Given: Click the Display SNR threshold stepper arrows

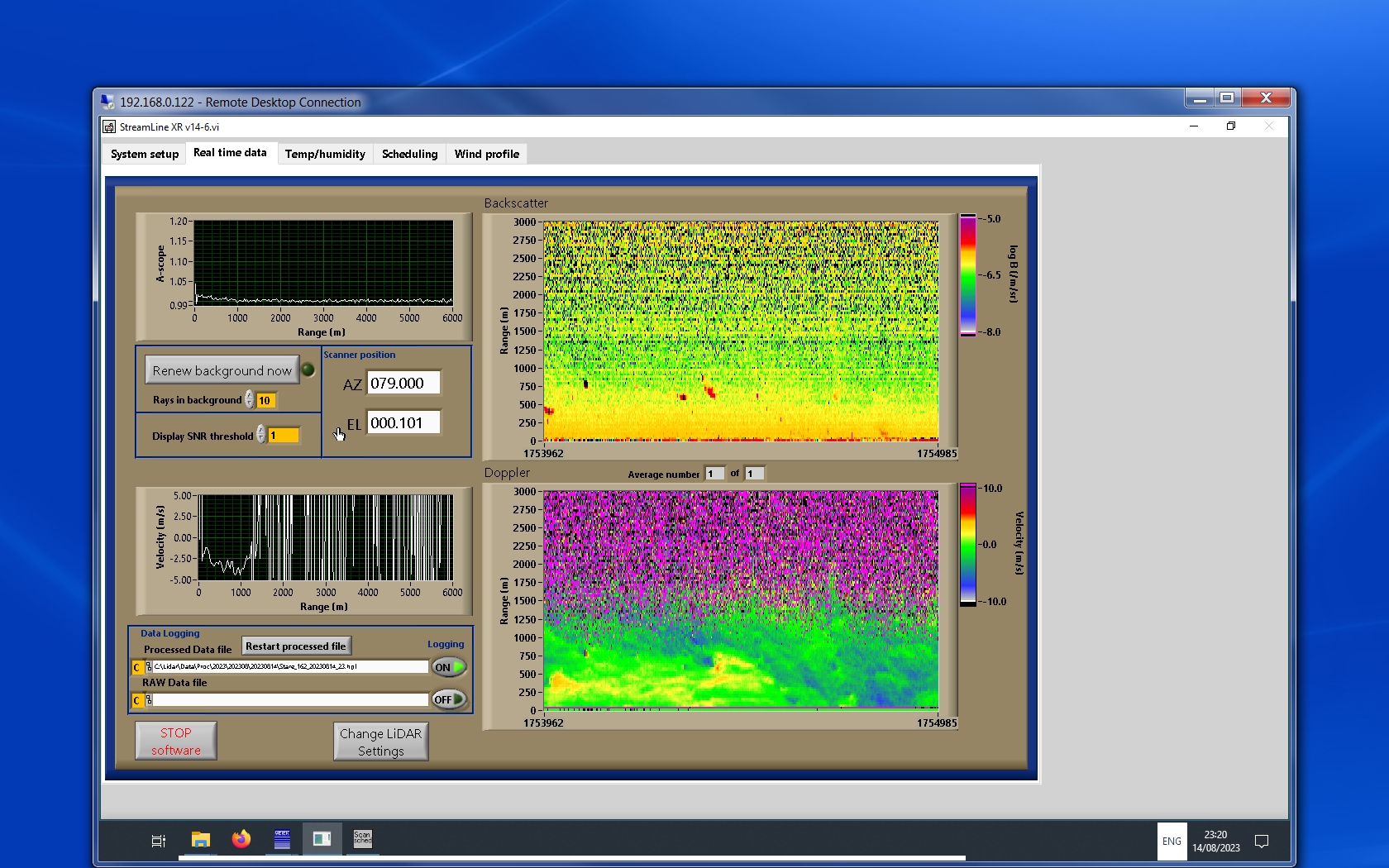Looking at the screenshot, I should (x=261, y=435).
